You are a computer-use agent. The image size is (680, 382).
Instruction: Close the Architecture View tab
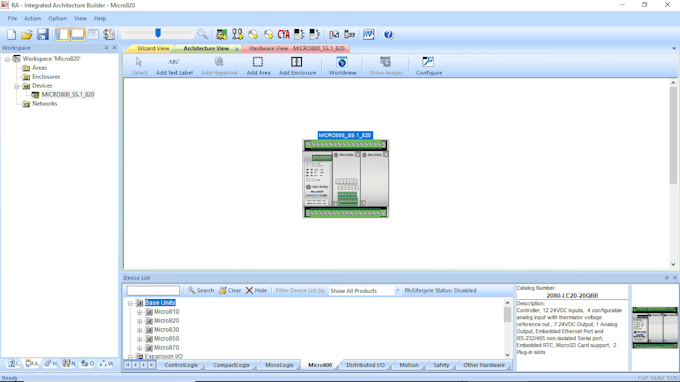(237, 49)
